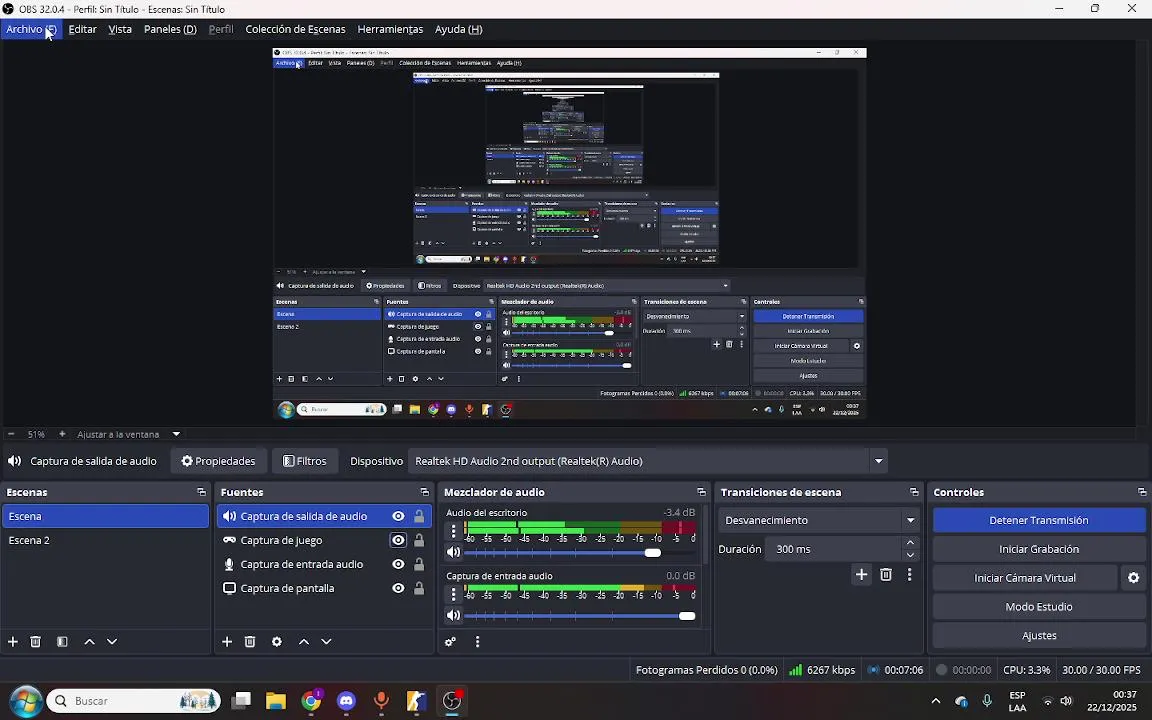
Task: Remove selected source with trash icon
Action: pos(250,642)
